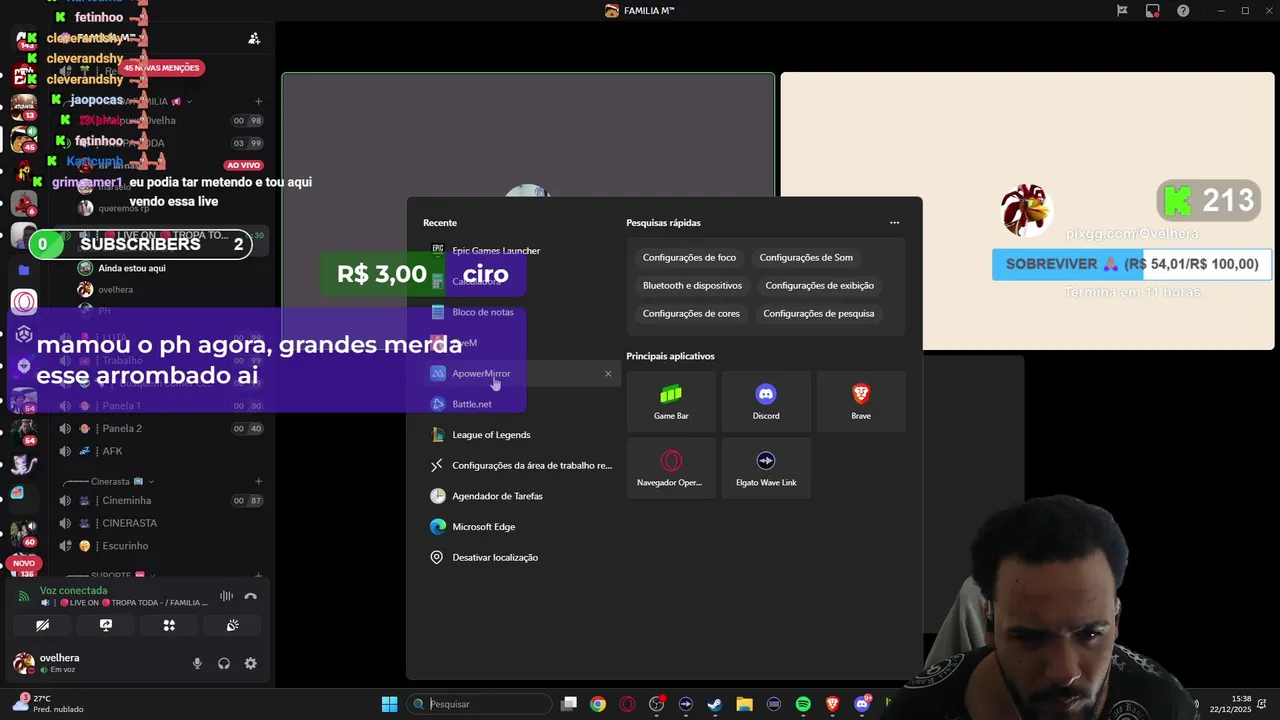1280x720 pixels.
Task: Open Discord soundboard button
Action: coord(232,625)
